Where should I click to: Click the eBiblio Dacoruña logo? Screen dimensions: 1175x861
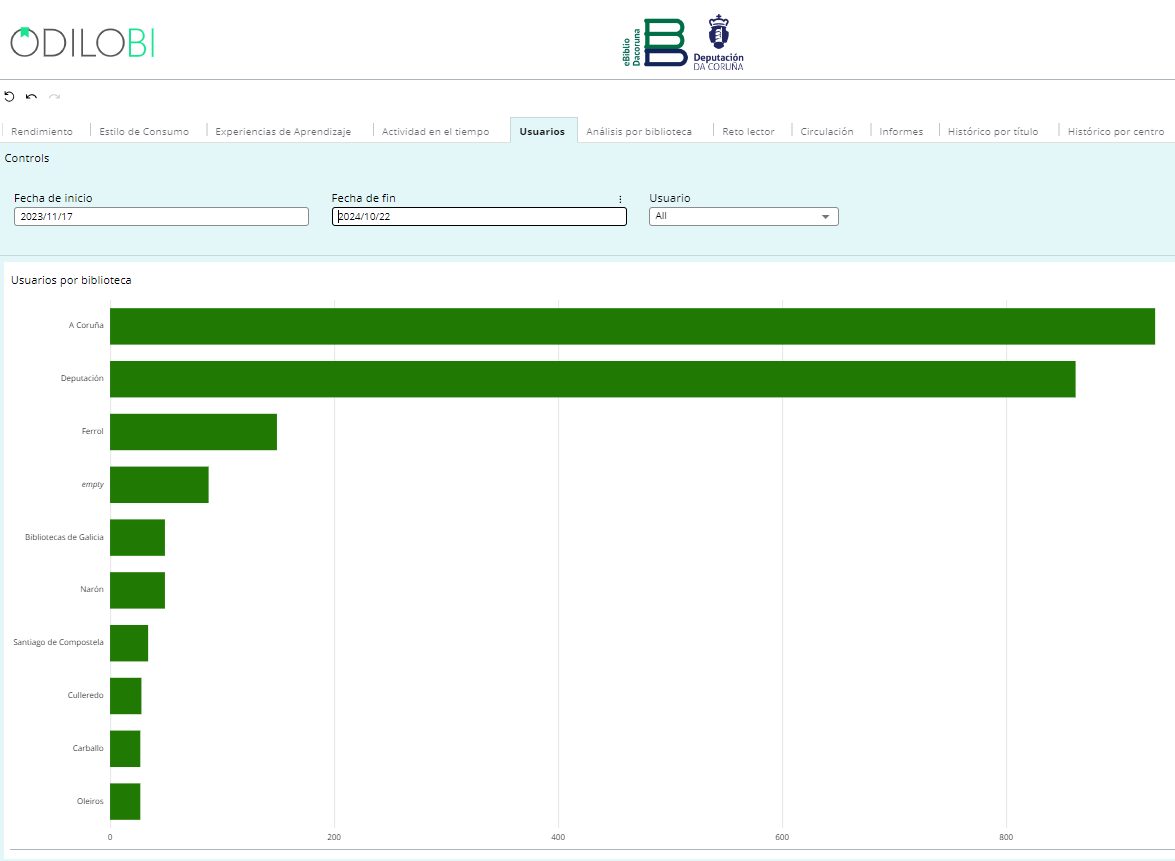(x=655, y=42)
